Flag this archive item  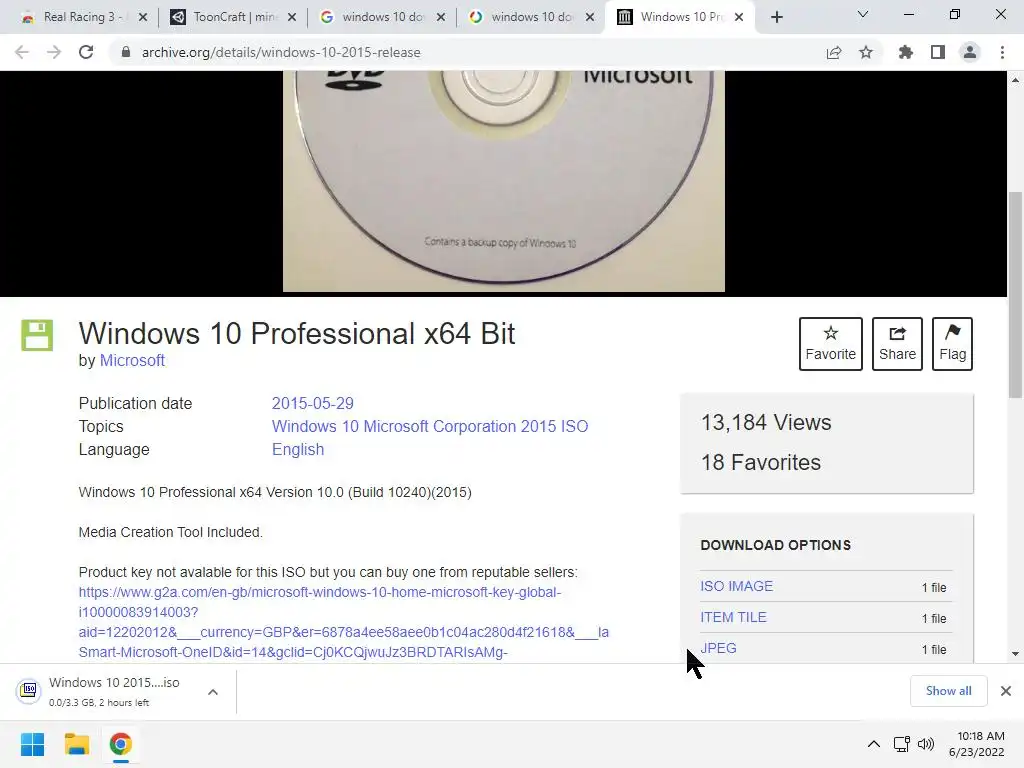click(x=952, y=344)
